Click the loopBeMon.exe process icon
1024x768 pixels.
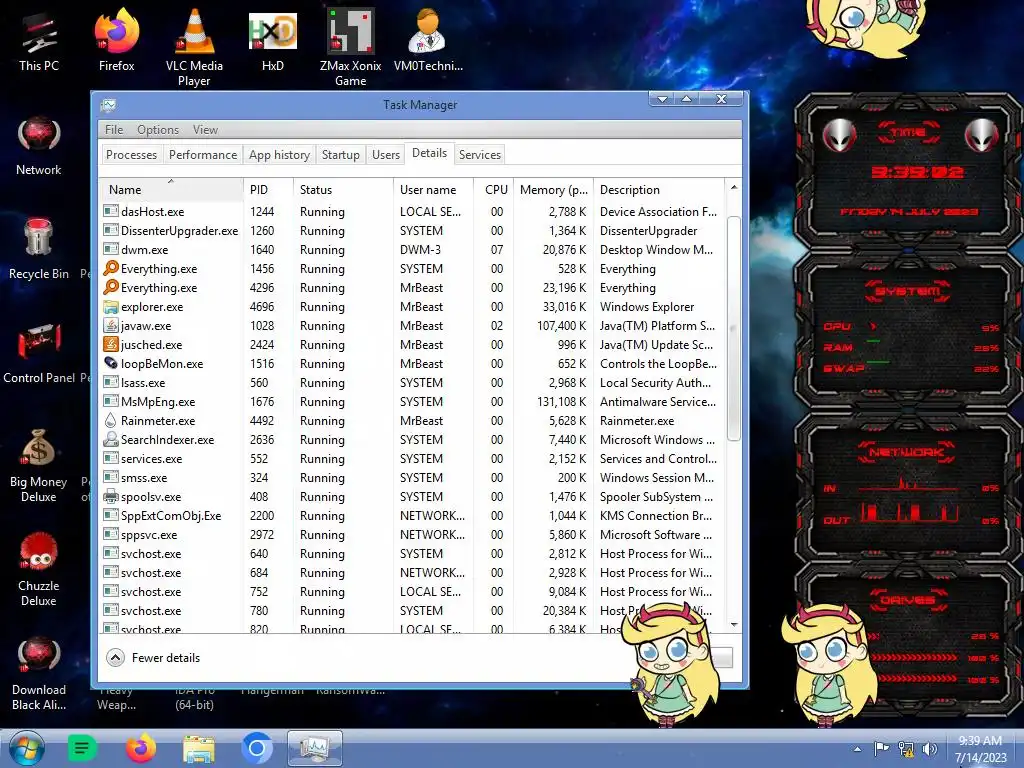click(111, 363)
